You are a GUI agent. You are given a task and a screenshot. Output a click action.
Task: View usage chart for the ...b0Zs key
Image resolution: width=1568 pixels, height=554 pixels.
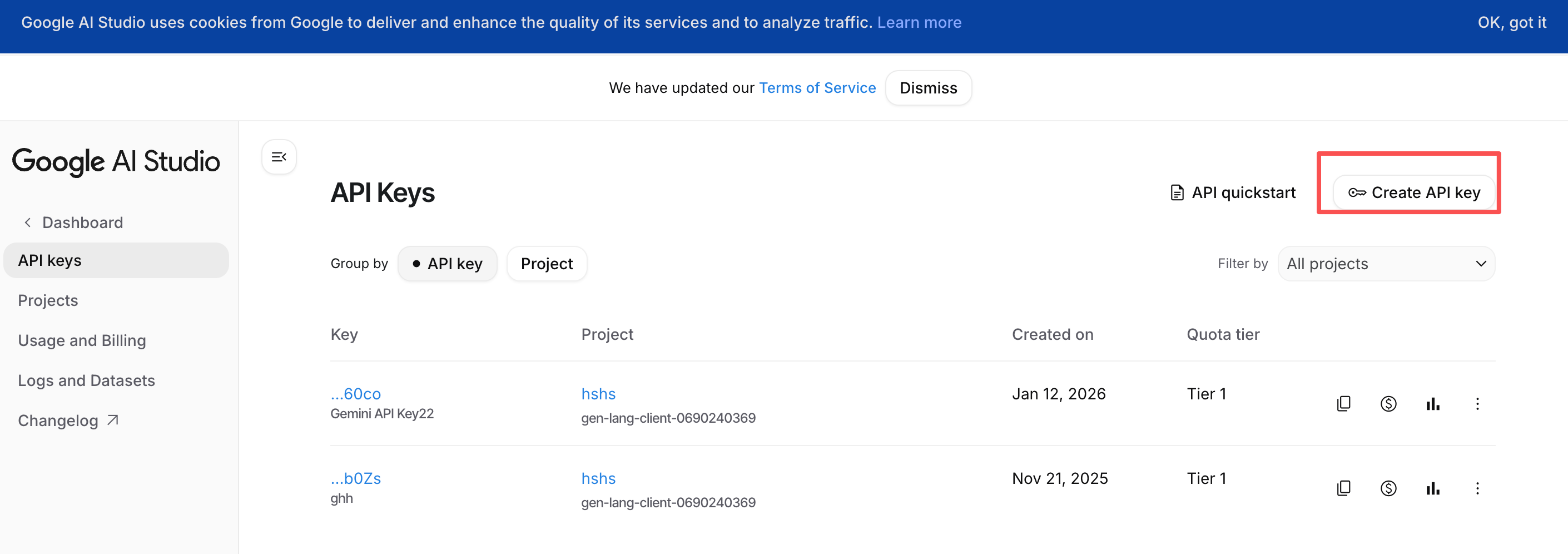coord(1432,488)
